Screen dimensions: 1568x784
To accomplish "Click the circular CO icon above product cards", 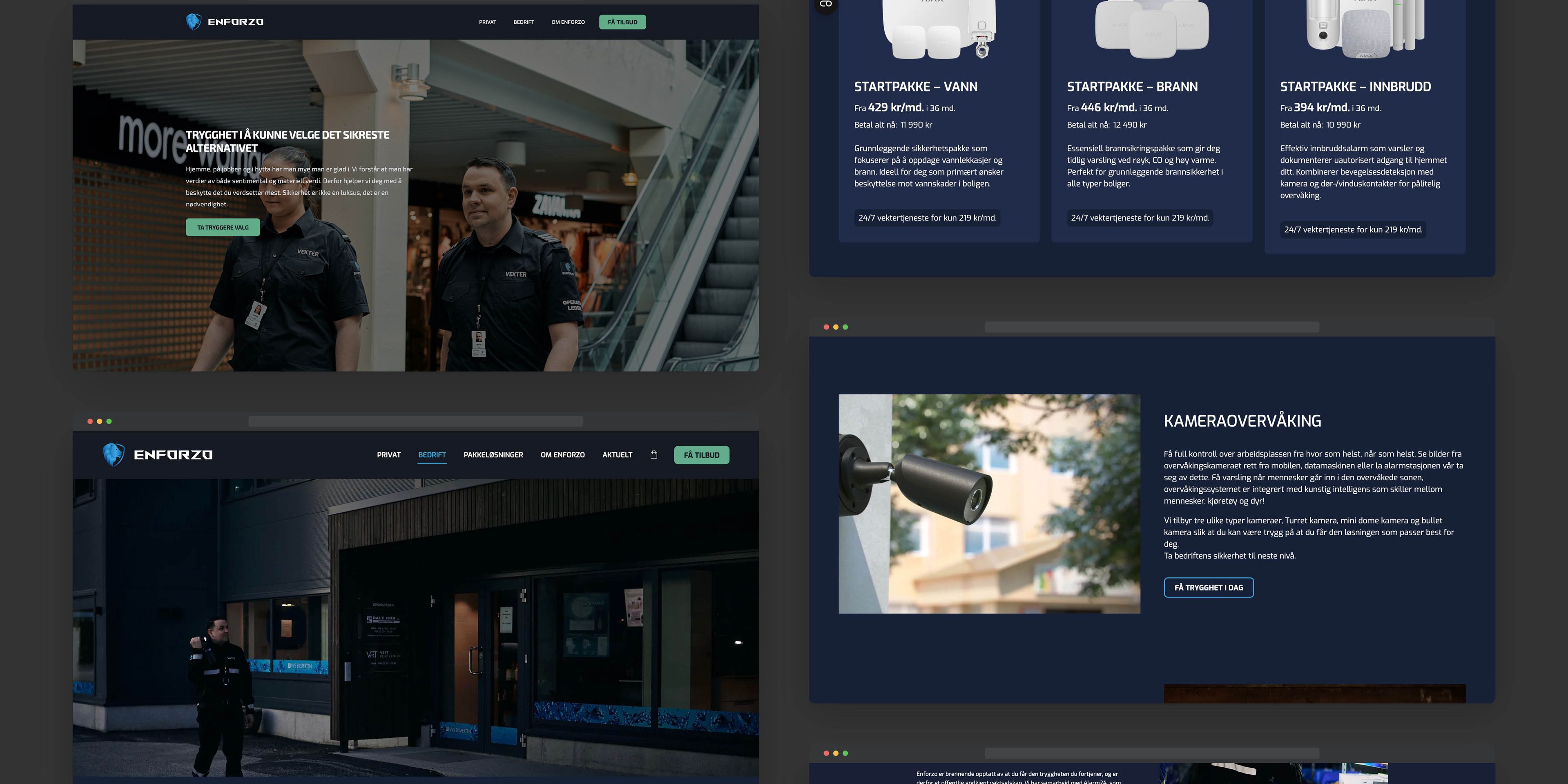I will (x=825, y=5).
